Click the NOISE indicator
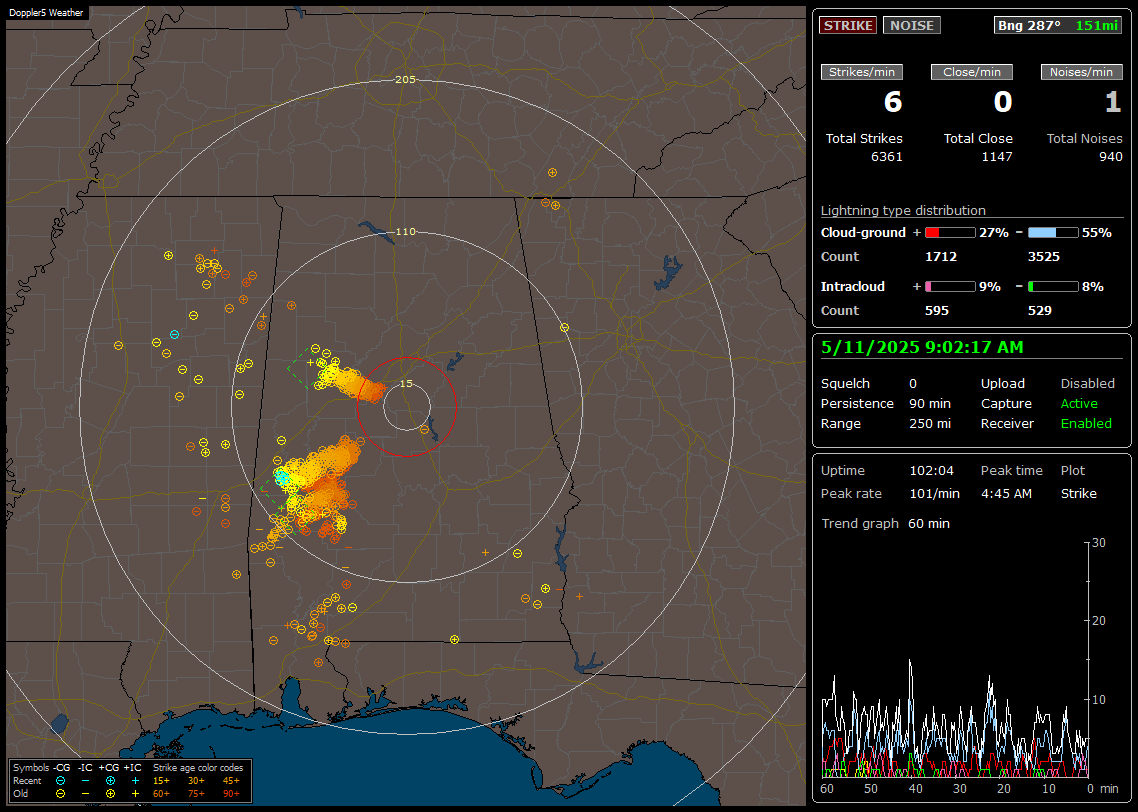 pyautogui.click(x=912, y=25)
